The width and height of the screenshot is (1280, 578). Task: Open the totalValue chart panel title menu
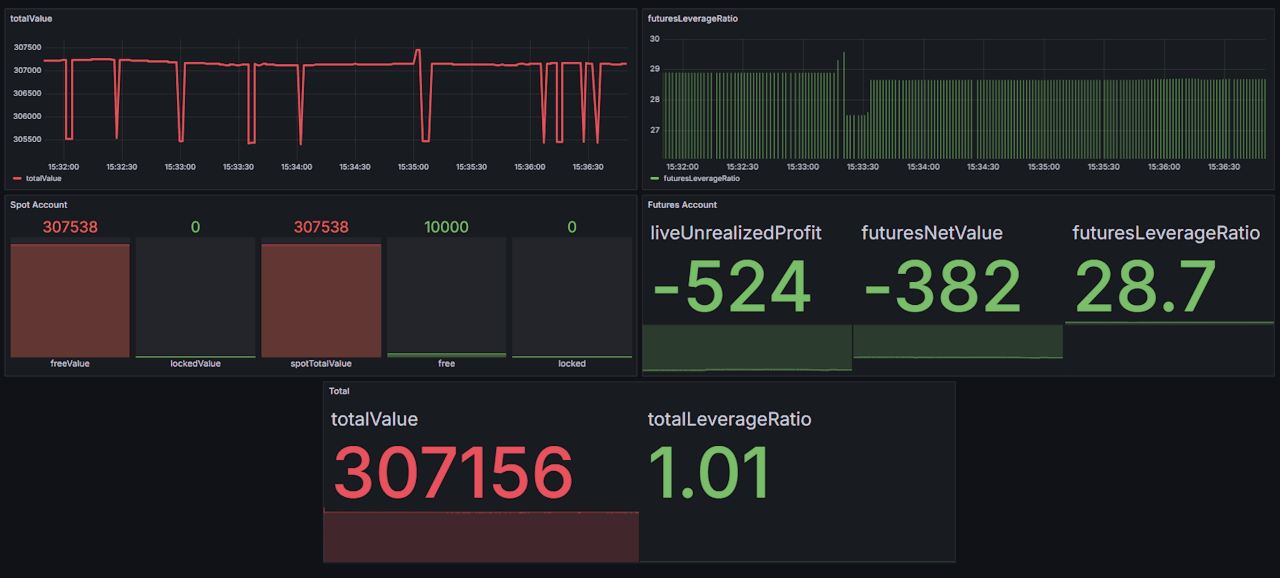click(31, 18)
